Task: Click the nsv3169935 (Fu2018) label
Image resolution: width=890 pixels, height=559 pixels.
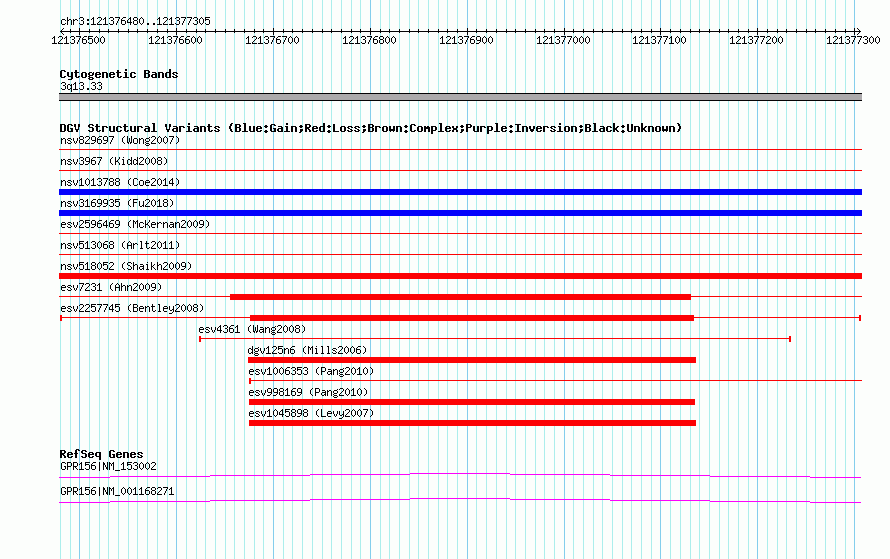Action: [117, 203]
